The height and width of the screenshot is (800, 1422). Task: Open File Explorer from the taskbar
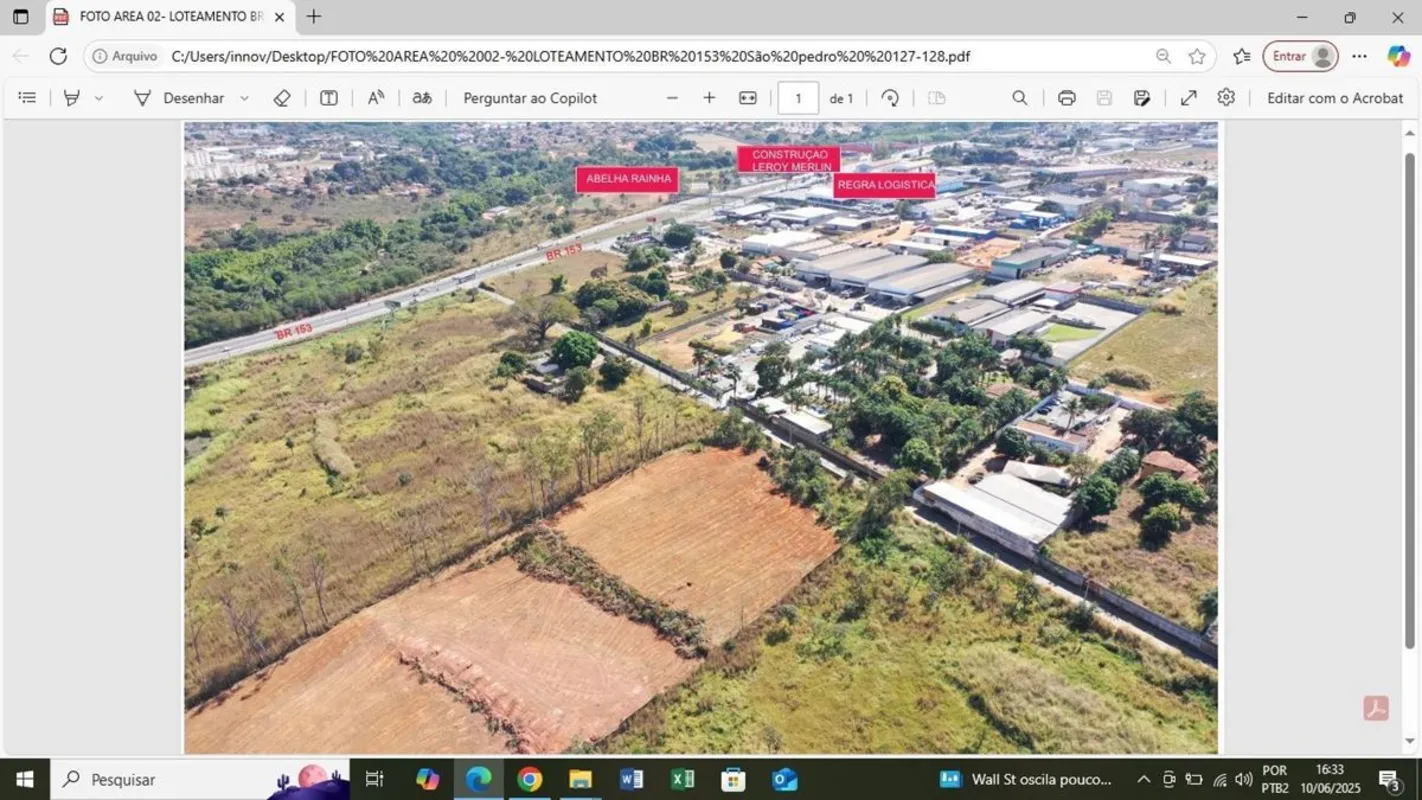(580, 779)
